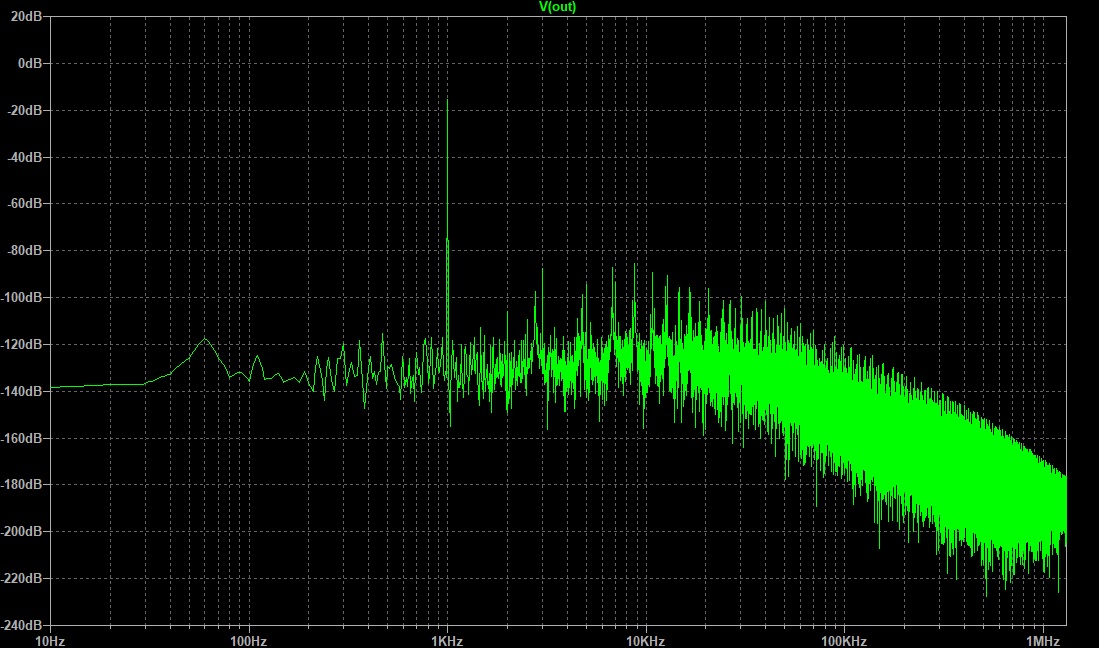The width and height of the screenshot is (1099, 648).
Task: Select the 100Hz frequency axis label
Action: coord(248,639)
